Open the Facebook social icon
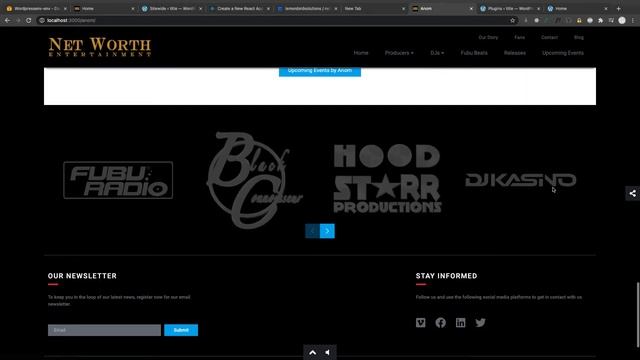Image resolution: width=640 pixels, height=360 pixels. click(440, 322)
